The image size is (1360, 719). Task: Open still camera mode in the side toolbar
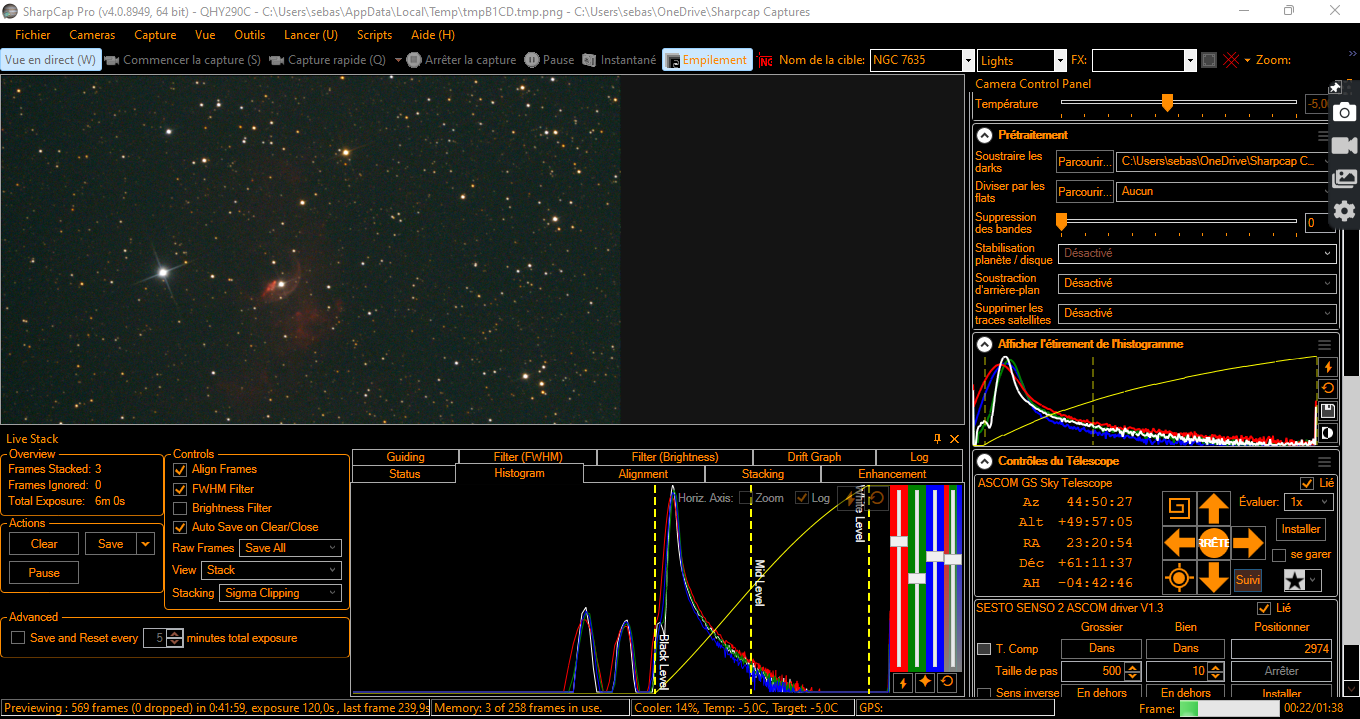1345,112
